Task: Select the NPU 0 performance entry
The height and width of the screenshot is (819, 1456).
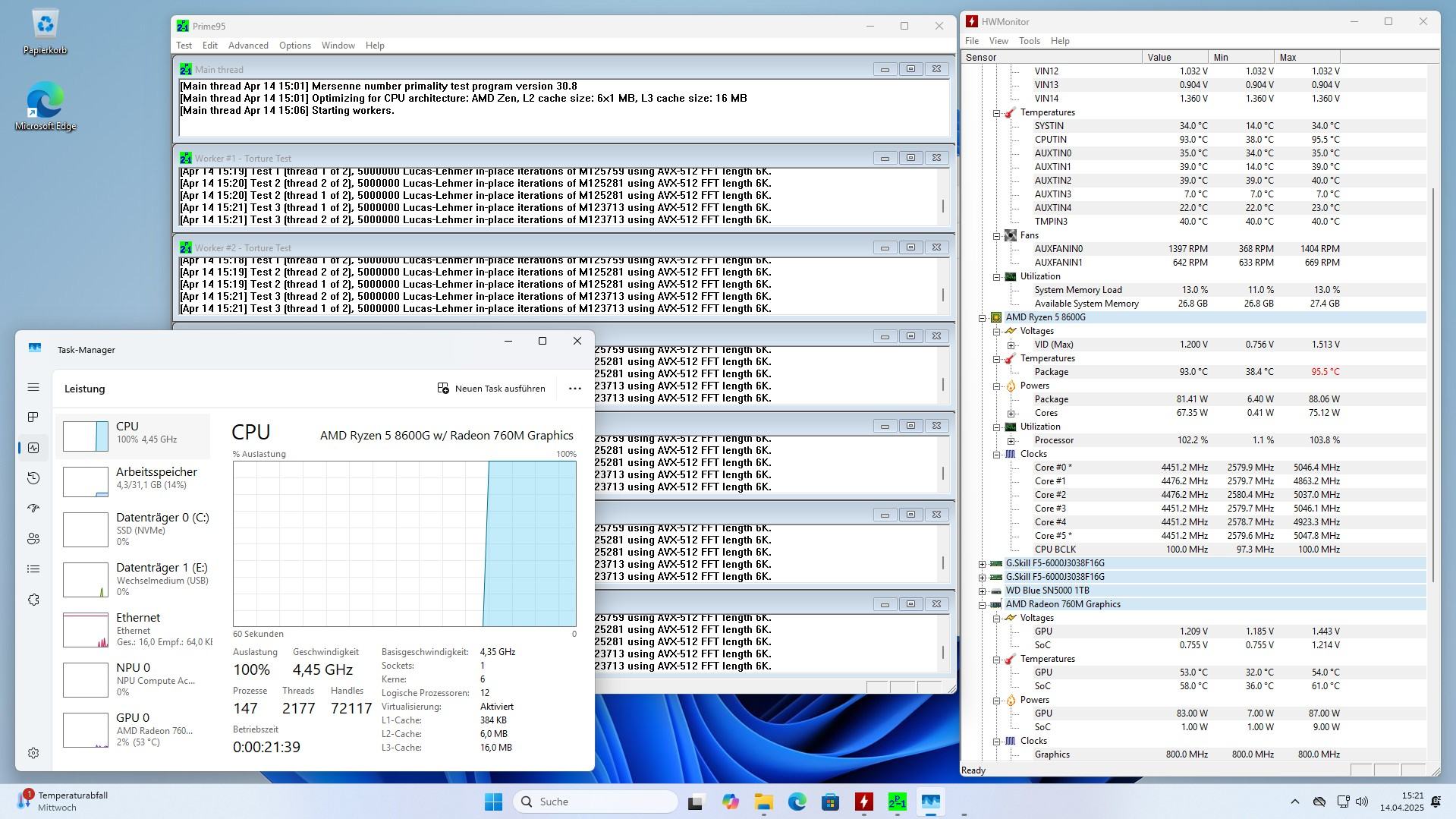Action: coord(134,679)
